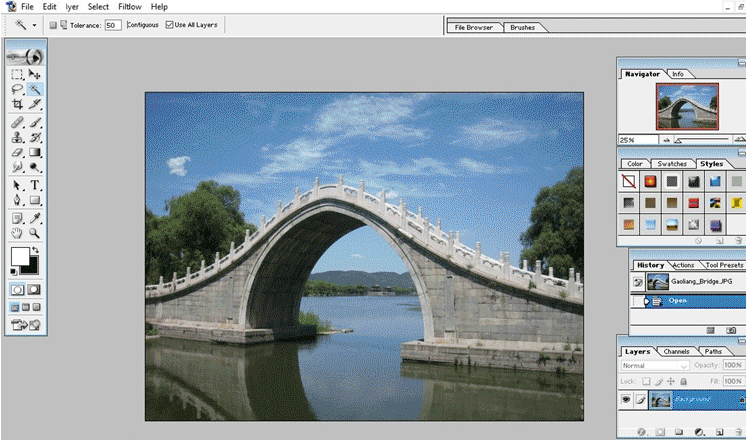Image resolution: width=751 pixels, height=440 pixels.
Task: Open the File menu
Action: point(27,7)
